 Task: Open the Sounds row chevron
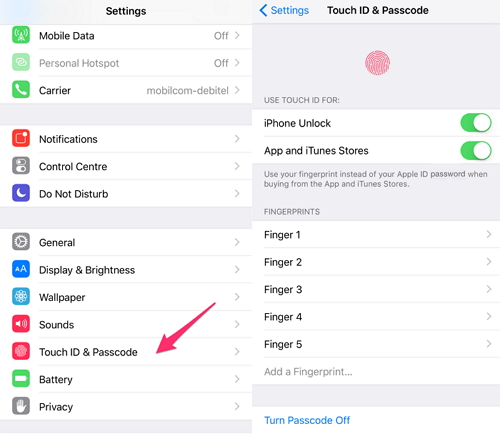click(x=237, y=324)
